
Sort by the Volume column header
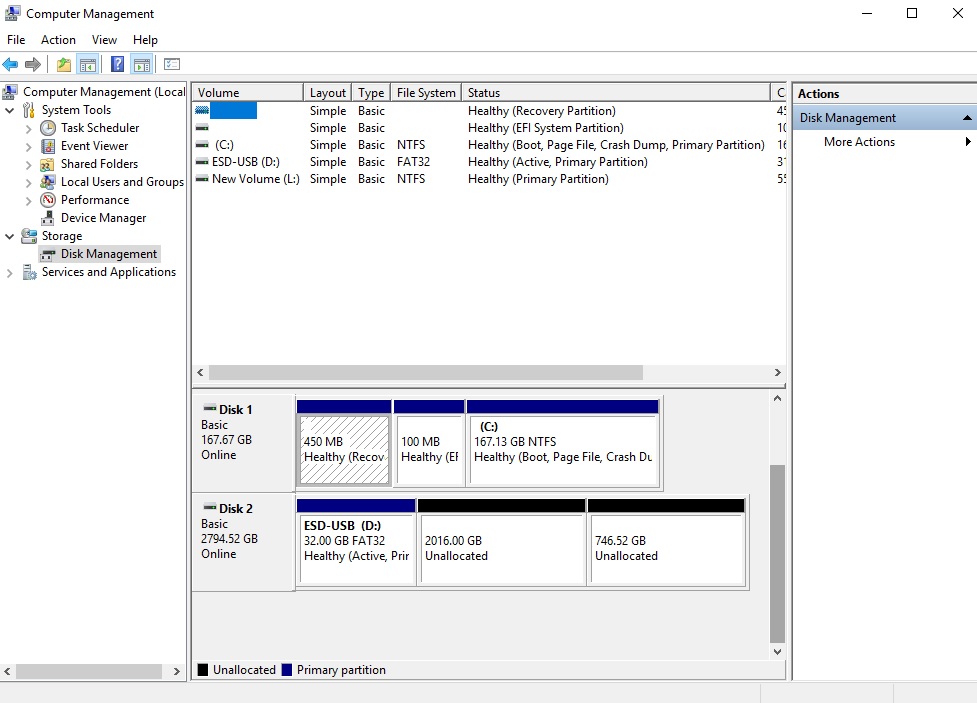click(247, 92)
